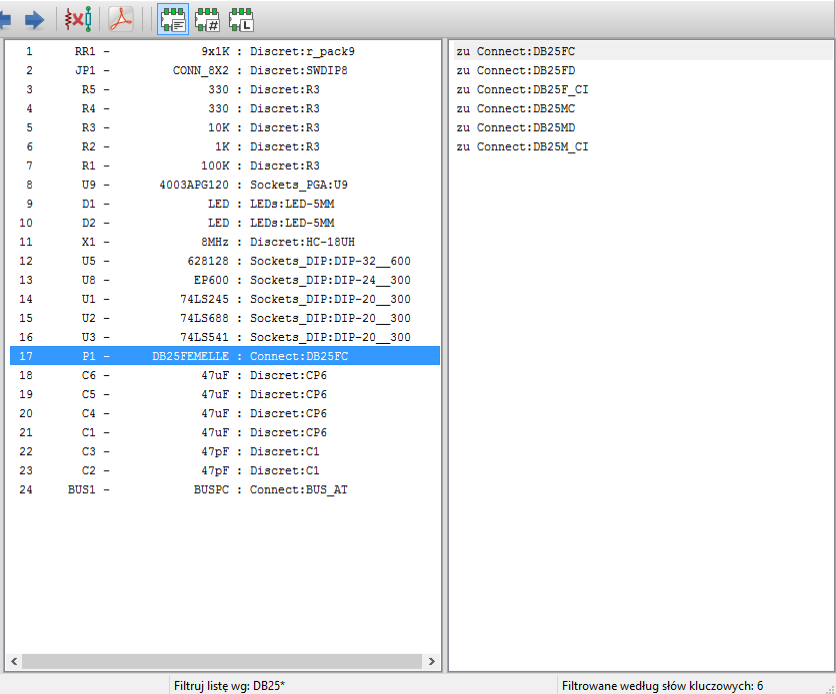Select component row JP1 CONN_8X2
This screenshot has width=836, height=694.
pyautogui.click(x=224, y=70)
